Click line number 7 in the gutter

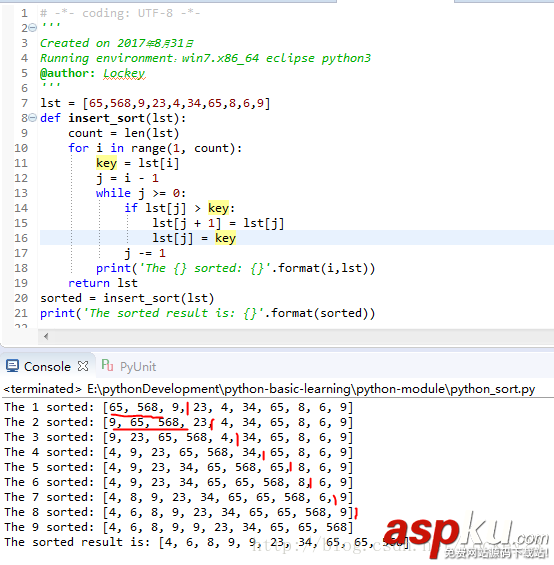(24, 103)
